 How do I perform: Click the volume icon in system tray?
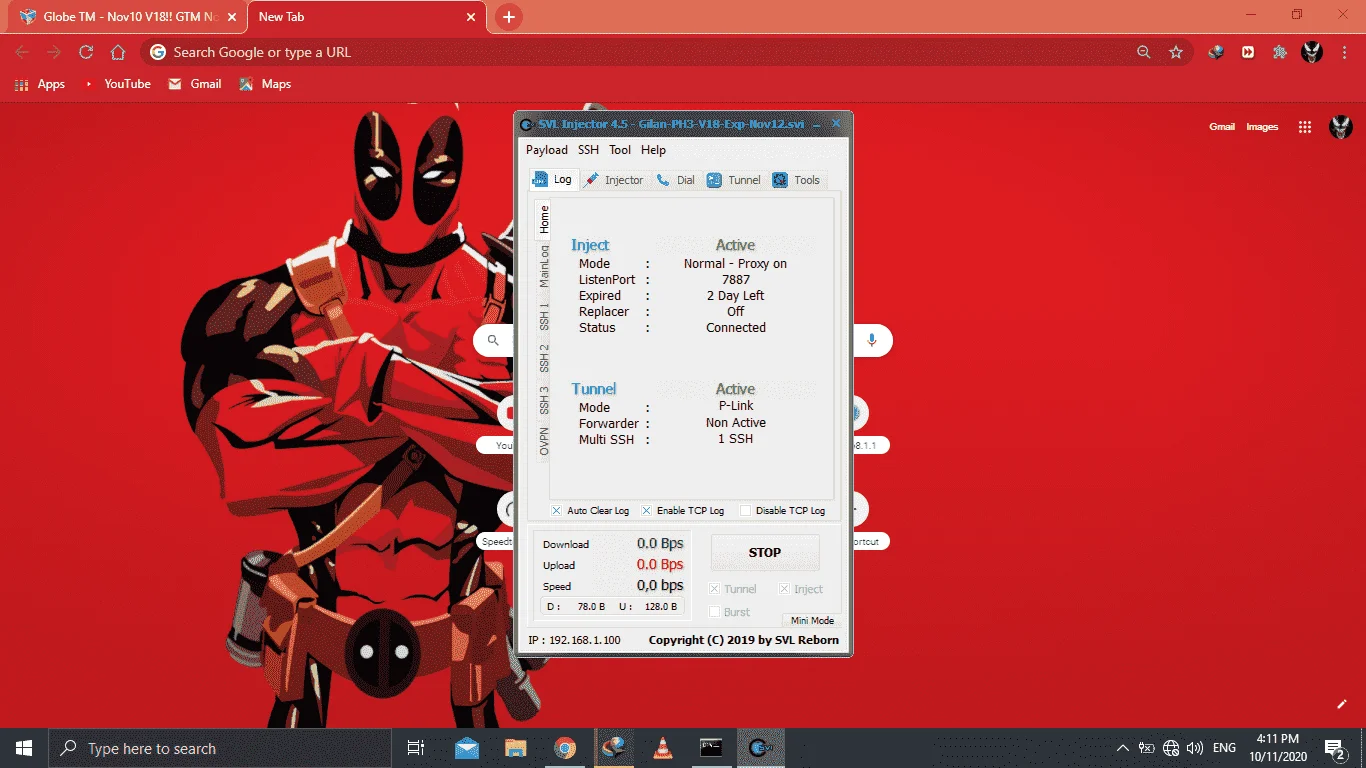pos(1195,748)
